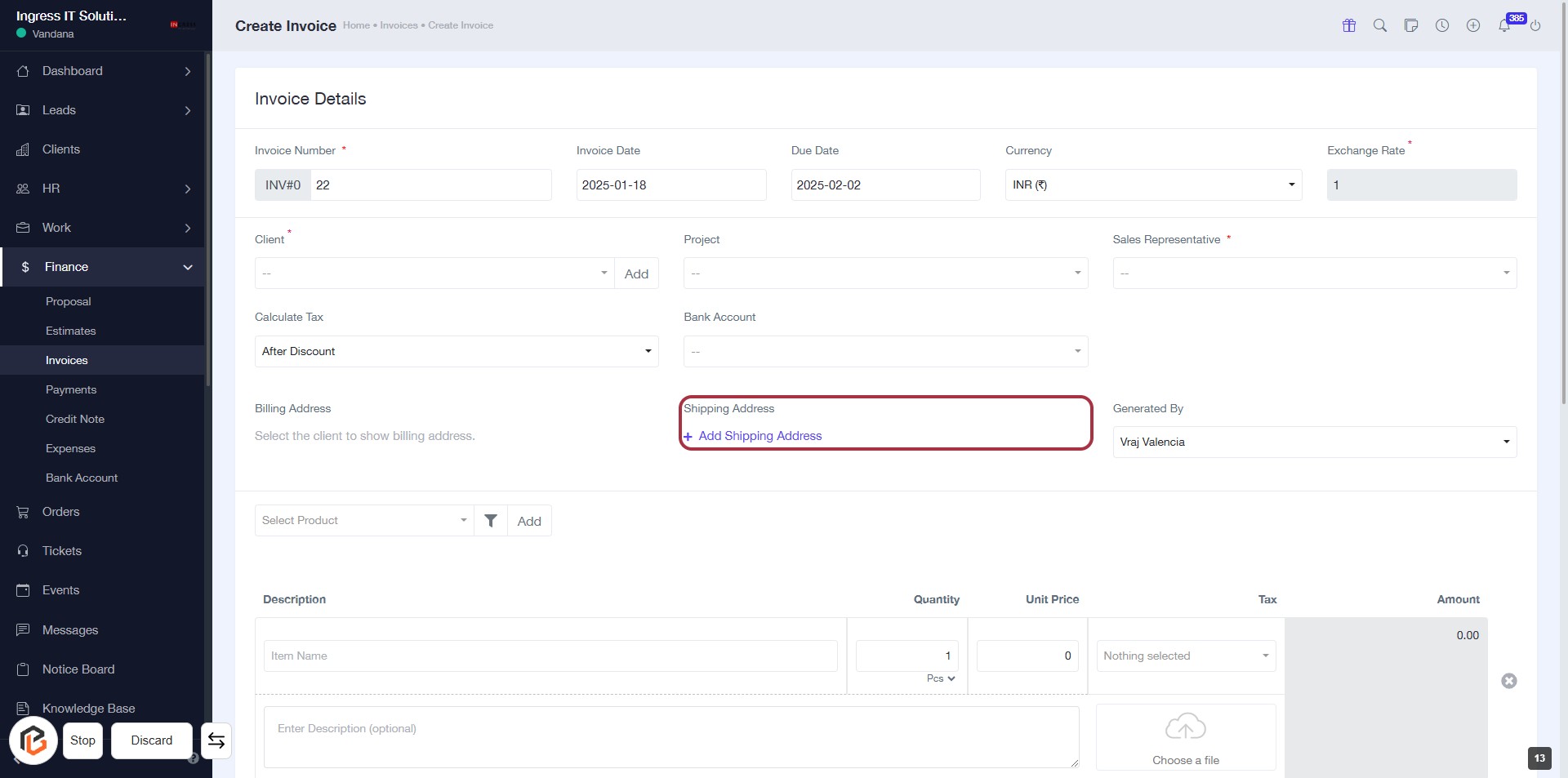Image resolution: width=1568 pixels, height=778 pixels.
Task: Expand the Calculate Tax dropdown
Action: point(456,352)
